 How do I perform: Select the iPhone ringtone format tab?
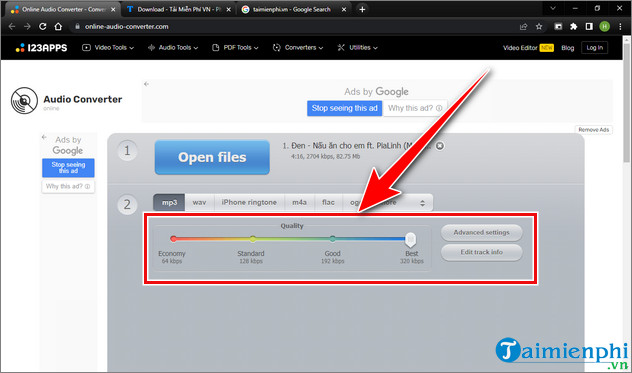click(x=249, y=202)
